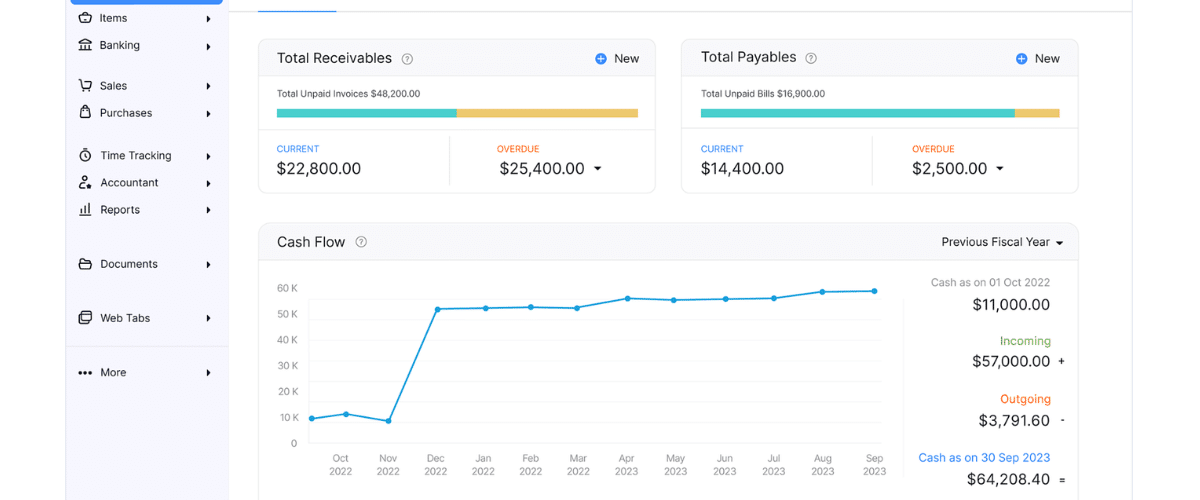Add New entry in Total Payables
The width and height of the screenshot is (1200, 500).
(1037, 59)
